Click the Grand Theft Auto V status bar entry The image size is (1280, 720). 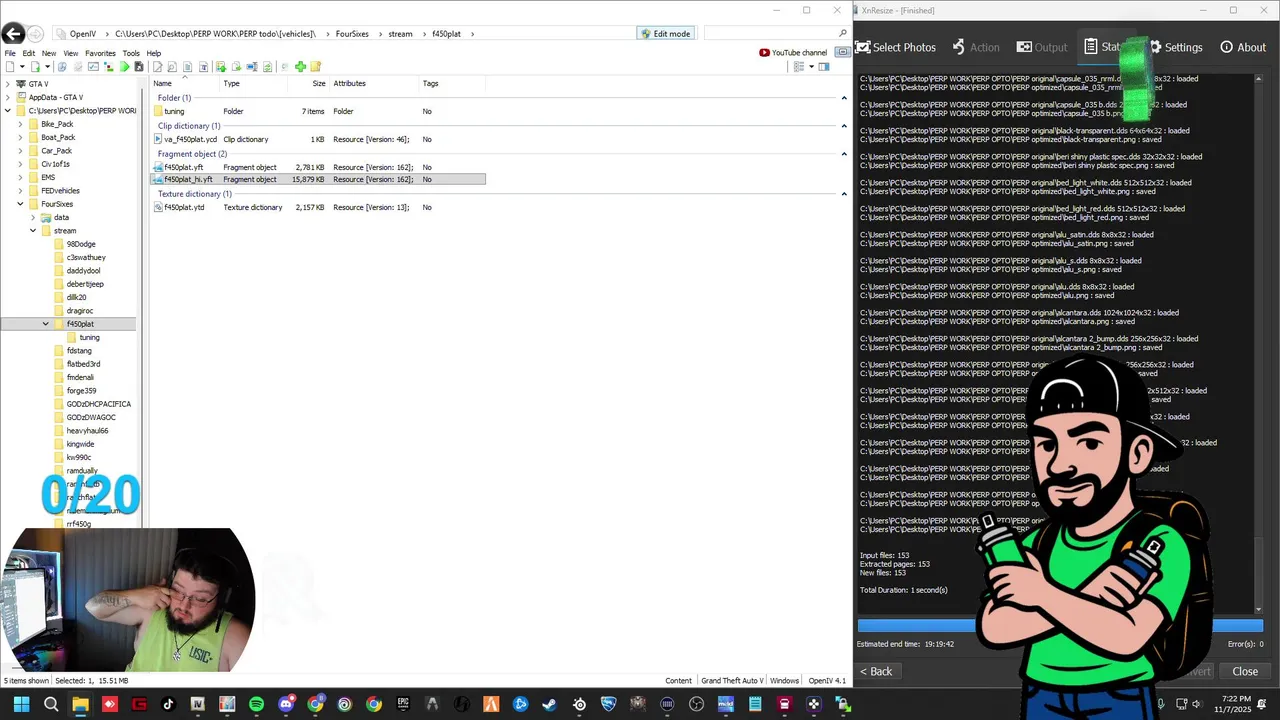(x=732, y=681)
